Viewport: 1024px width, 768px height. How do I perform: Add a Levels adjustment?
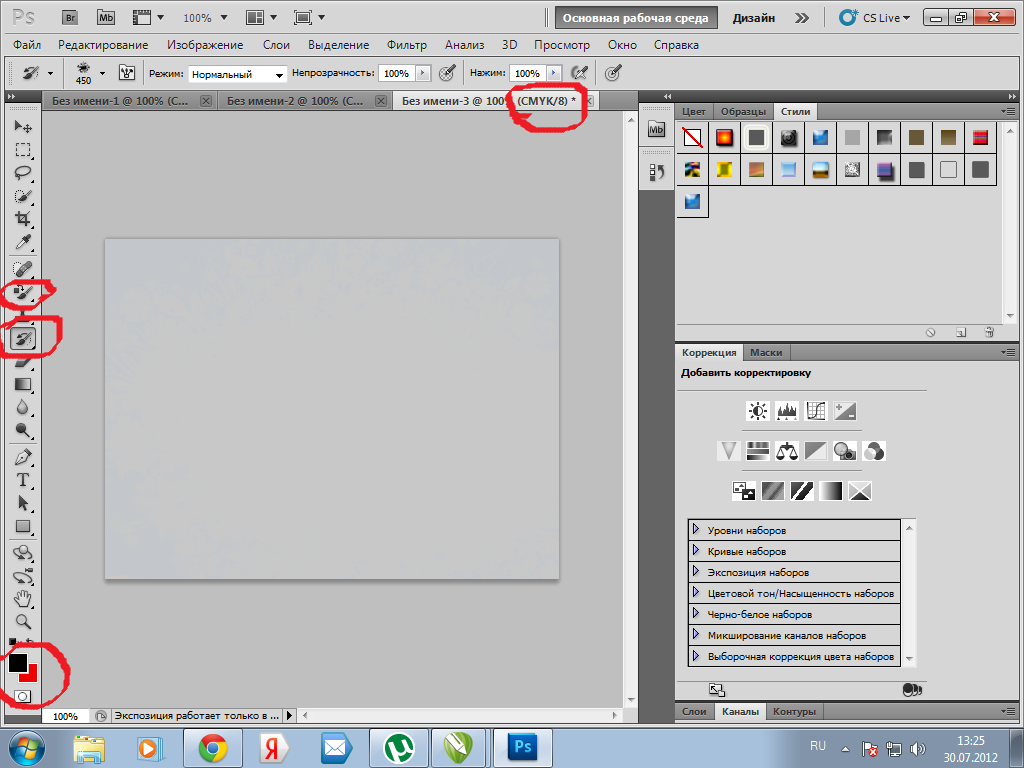click(787, 411)
